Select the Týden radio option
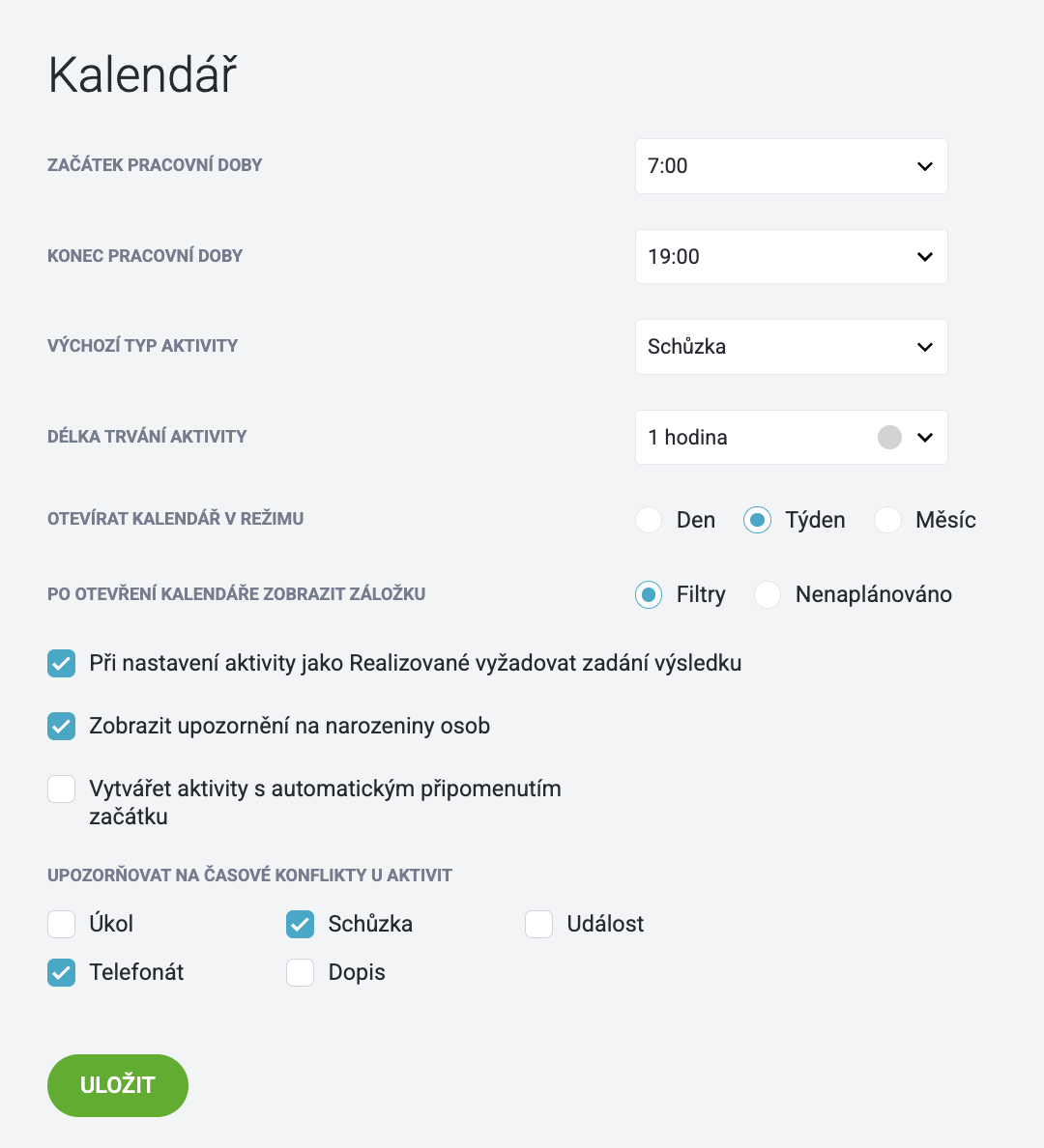Screen dimensions: 1044x1148 [x=757, y=520]
